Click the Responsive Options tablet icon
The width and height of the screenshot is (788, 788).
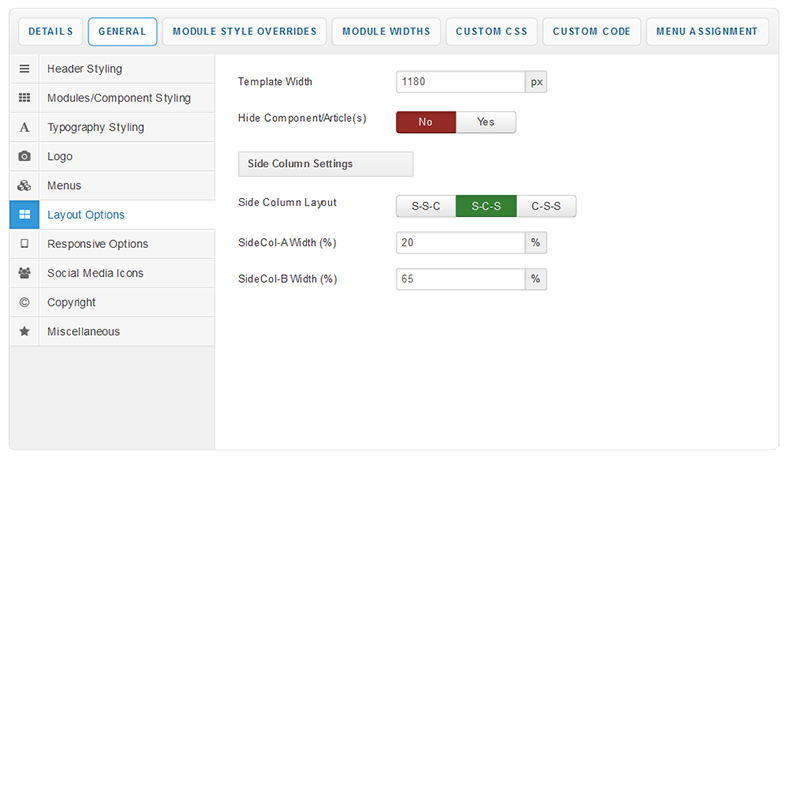click(x=24, y=244)
